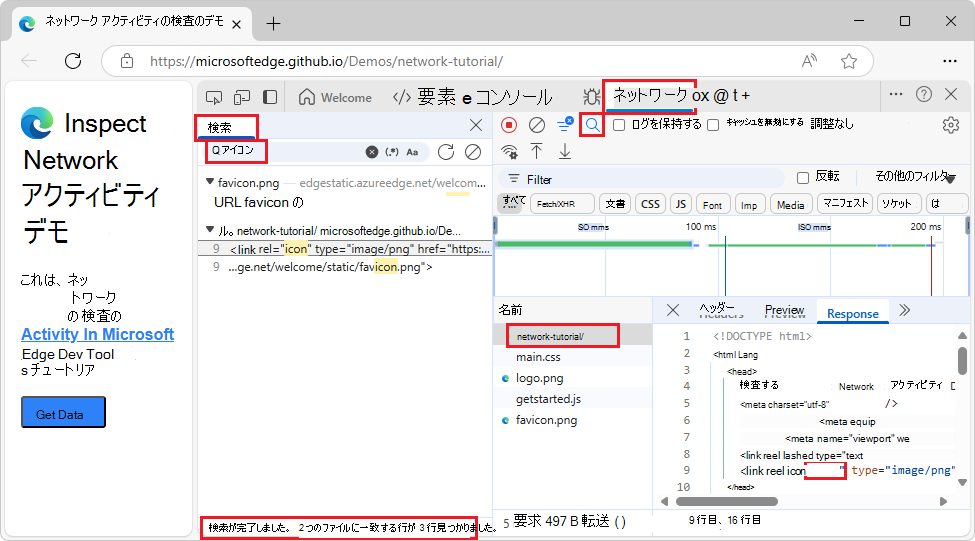Toggle device emulation icon

pos(242,98)
